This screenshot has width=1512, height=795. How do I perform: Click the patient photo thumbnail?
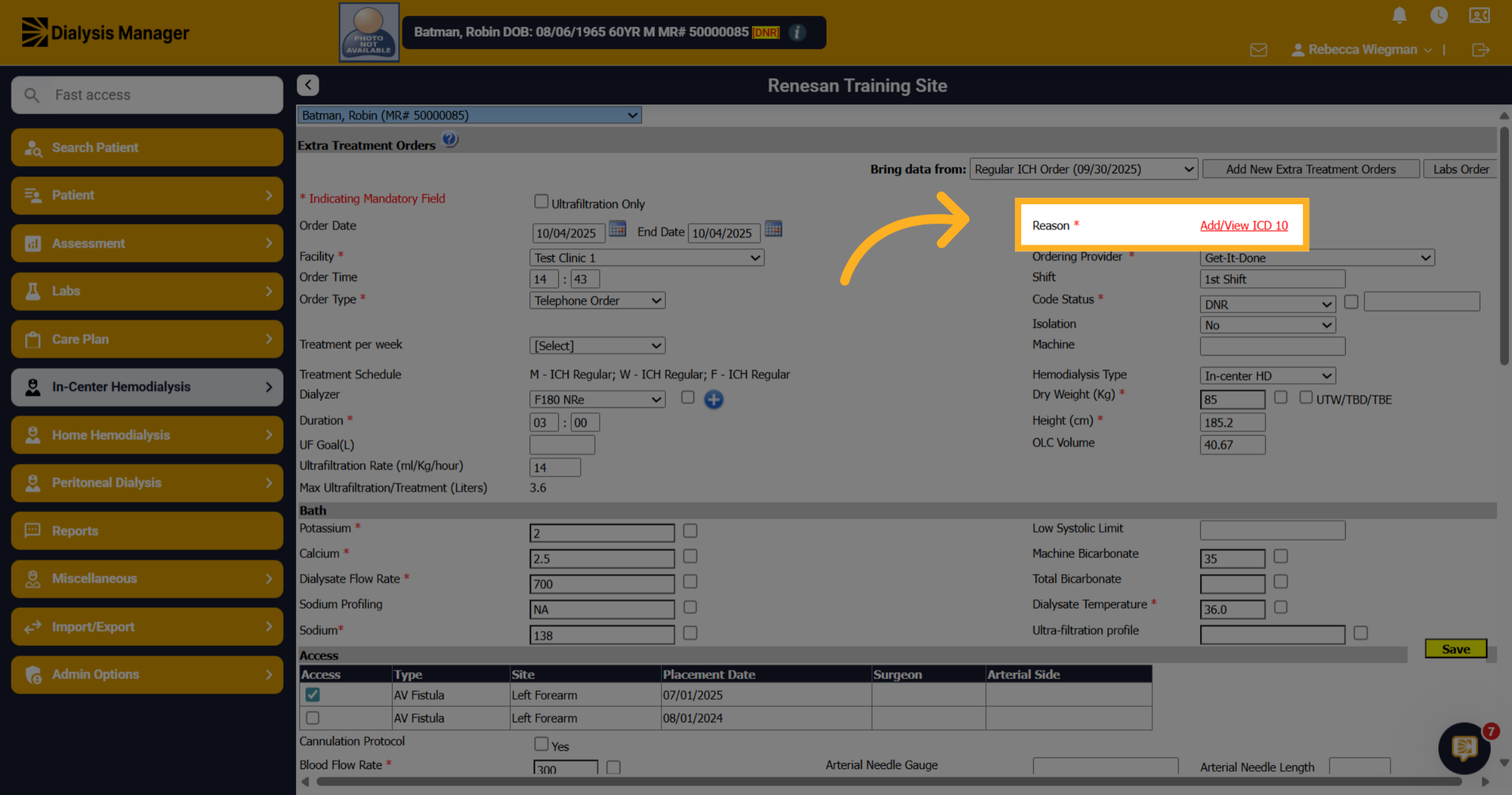(369, 32)
